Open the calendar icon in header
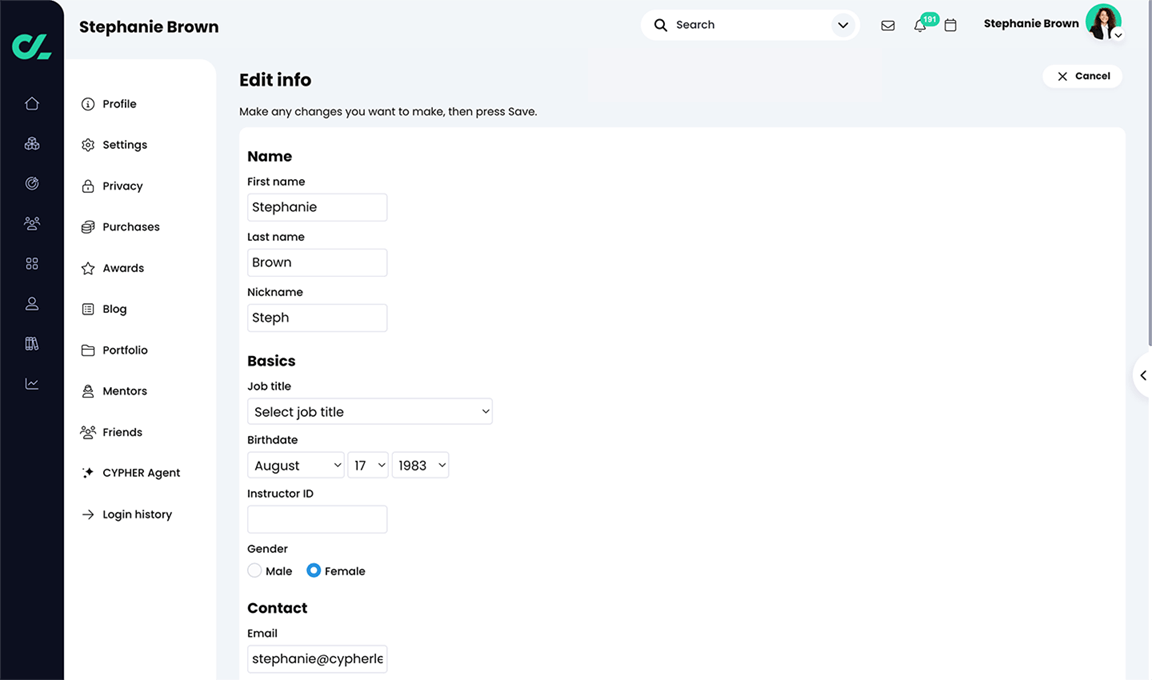Screen dimensions: 1152x680 pyautogui.click(x=951, y=25)
